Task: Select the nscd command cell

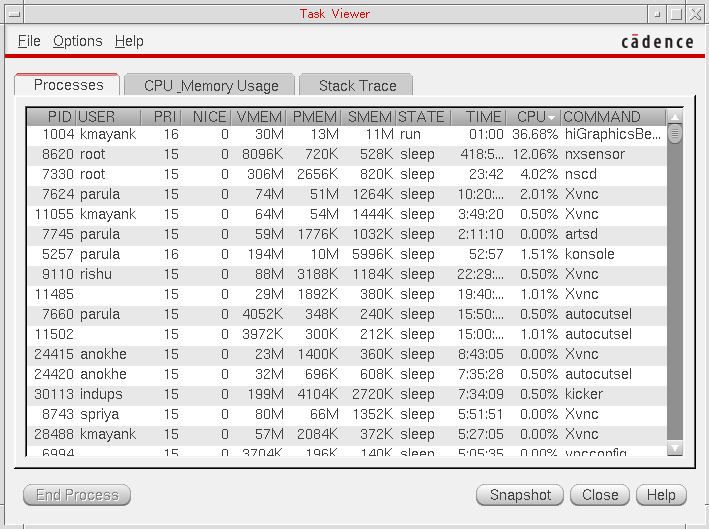Action: tap(581, 174)
